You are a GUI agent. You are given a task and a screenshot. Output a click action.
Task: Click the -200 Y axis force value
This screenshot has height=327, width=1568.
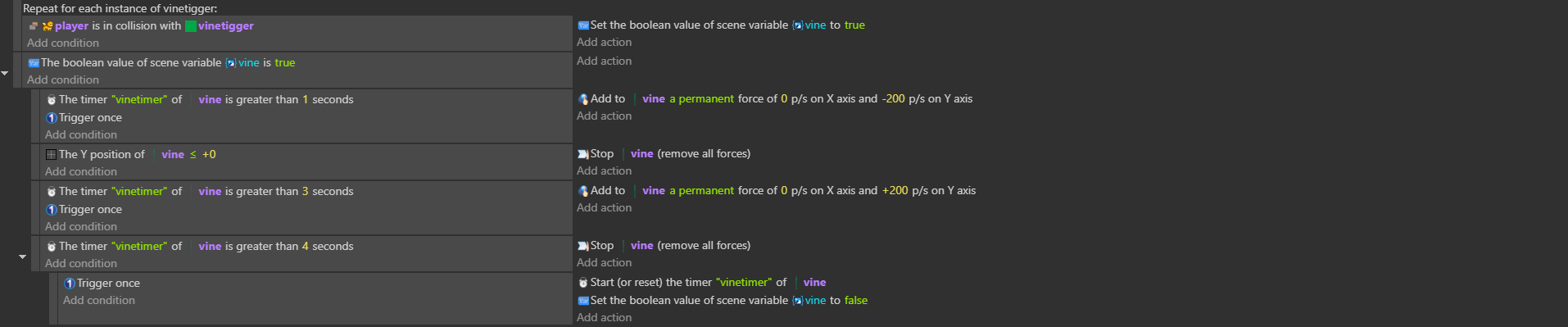[x=893, y=99]
